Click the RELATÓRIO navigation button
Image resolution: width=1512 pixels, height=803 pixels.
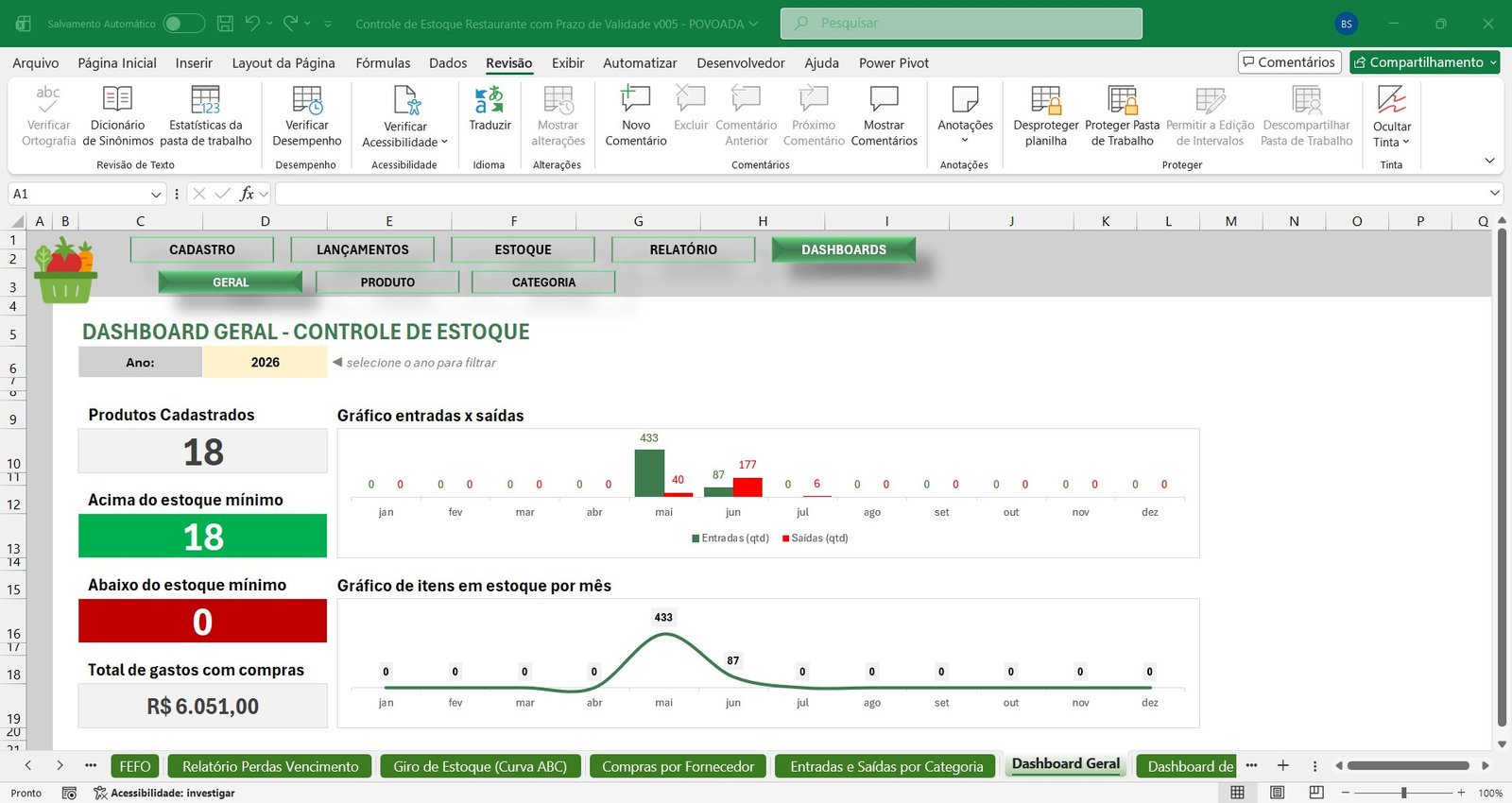point(683,249)
